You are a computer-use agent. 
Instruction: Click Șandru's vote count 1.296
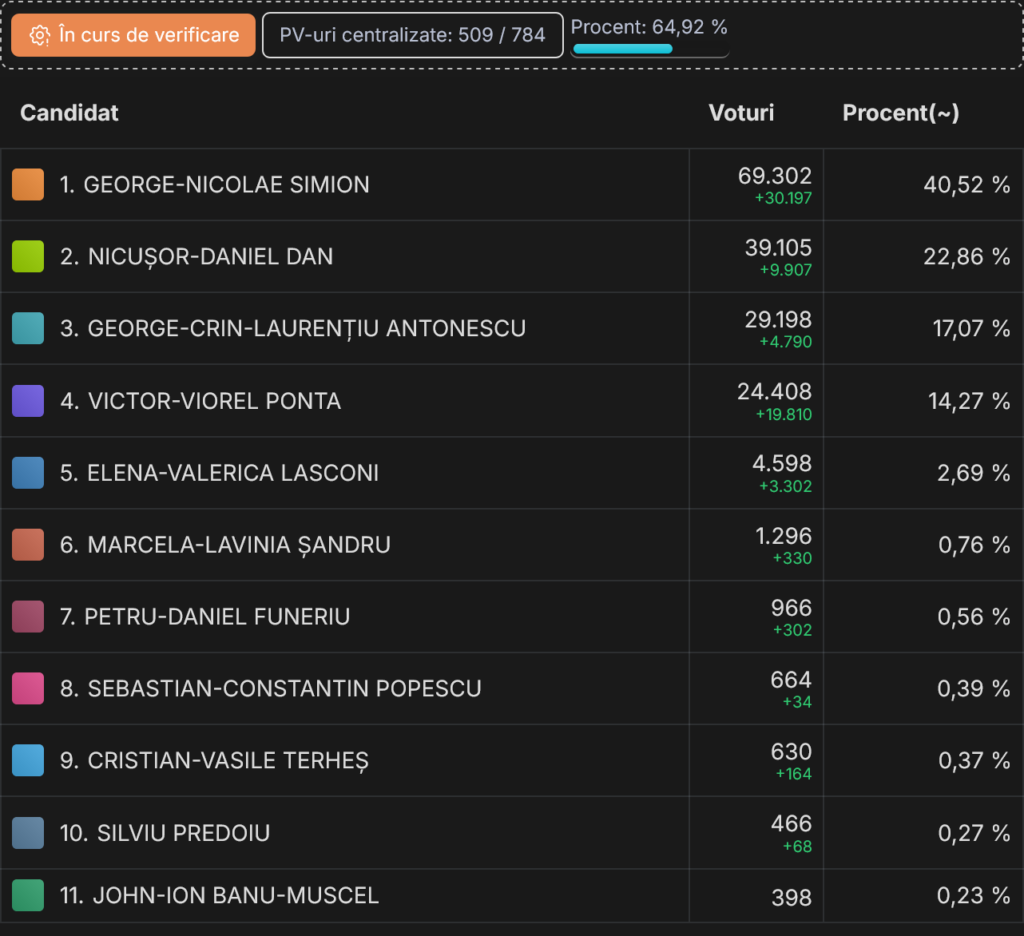[784, 536]
